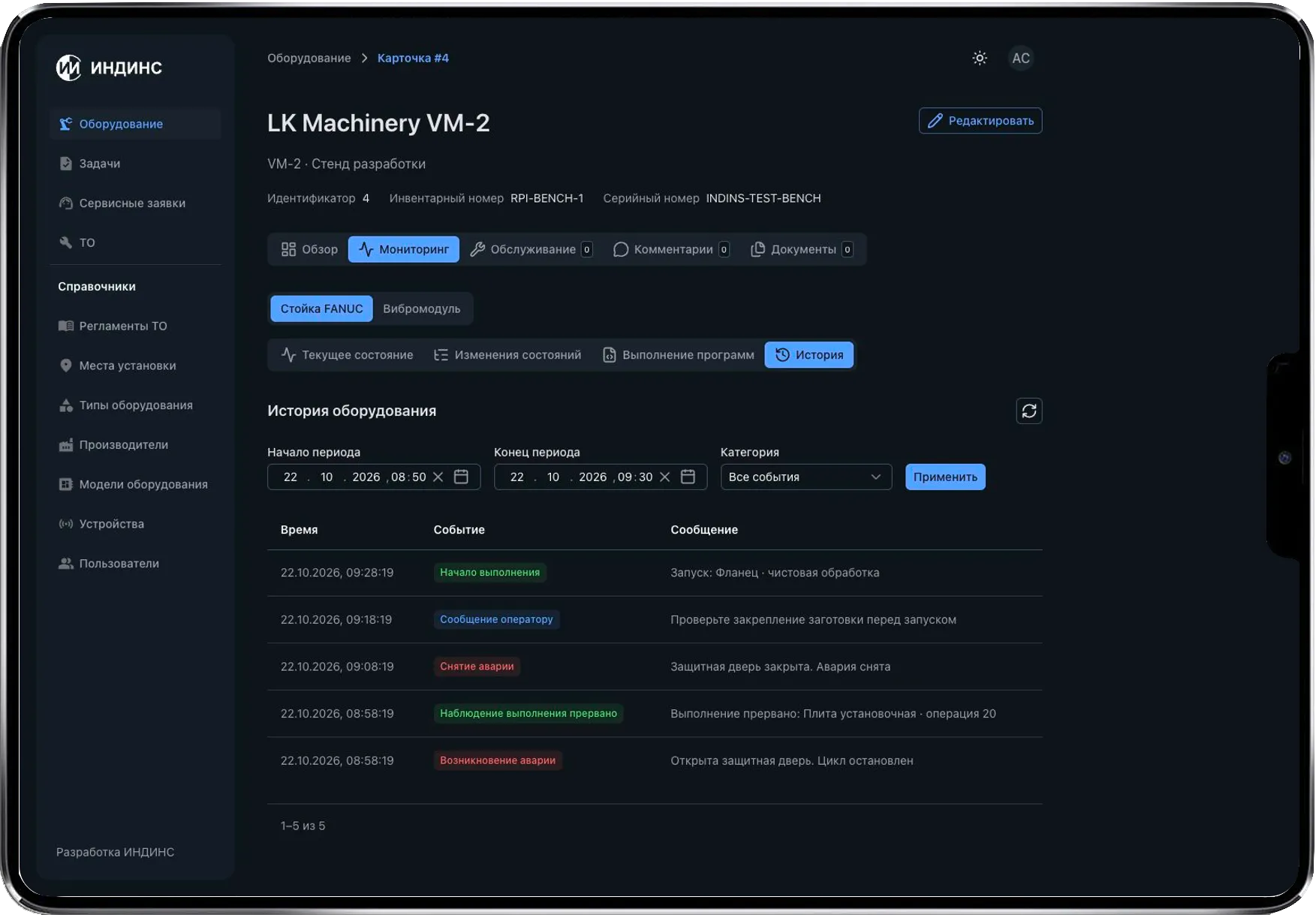The height and width of the screenshot is (915, 1316).
Task: Clear the start period date field
Action: tap(438, 477)
